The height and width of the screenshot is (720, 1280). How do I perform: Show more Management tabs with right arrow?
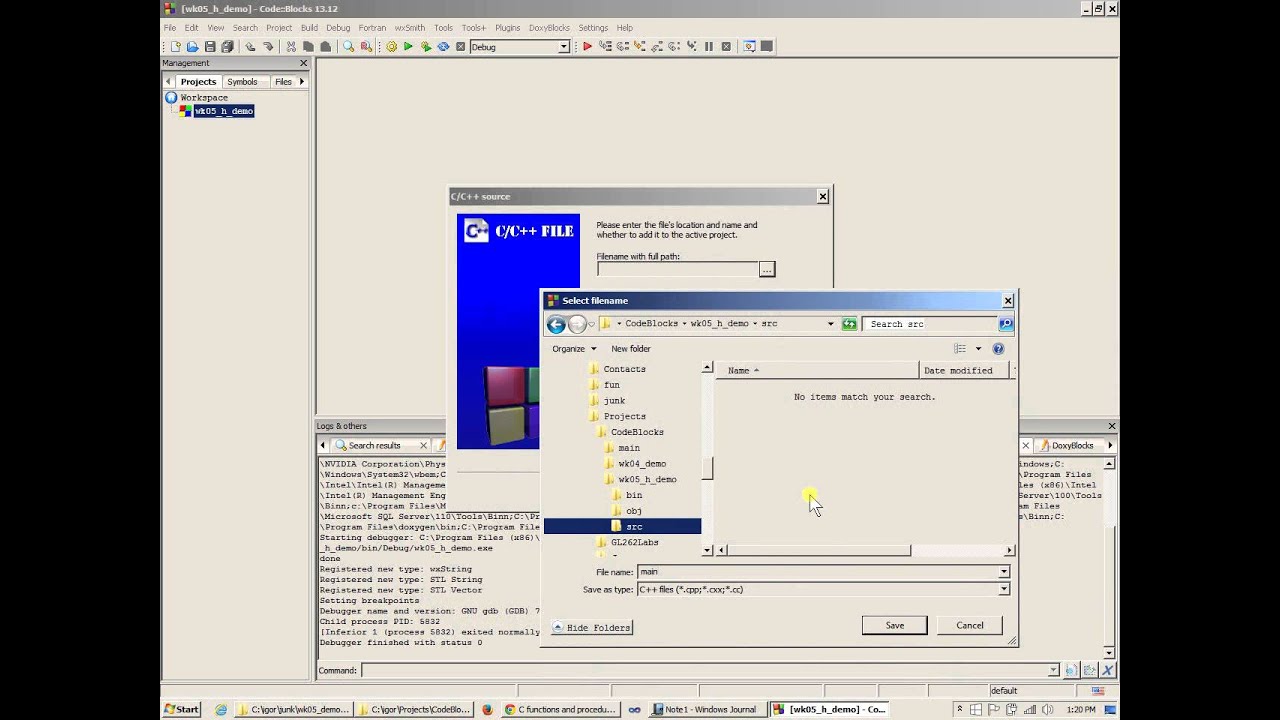pyautogui.click(x=301, y=82)
